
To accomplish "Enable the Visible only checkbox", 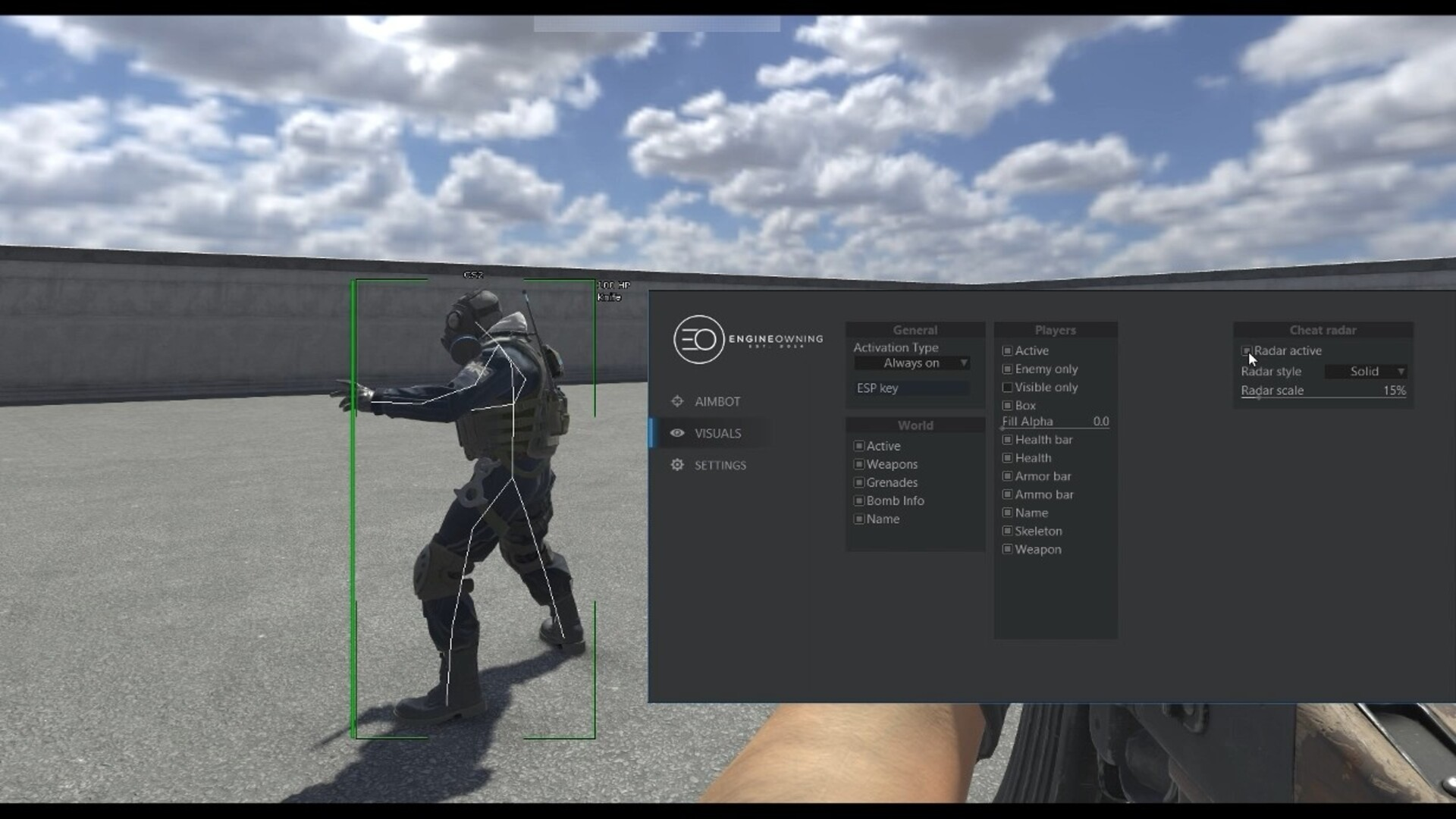I will pos(1007,388).
